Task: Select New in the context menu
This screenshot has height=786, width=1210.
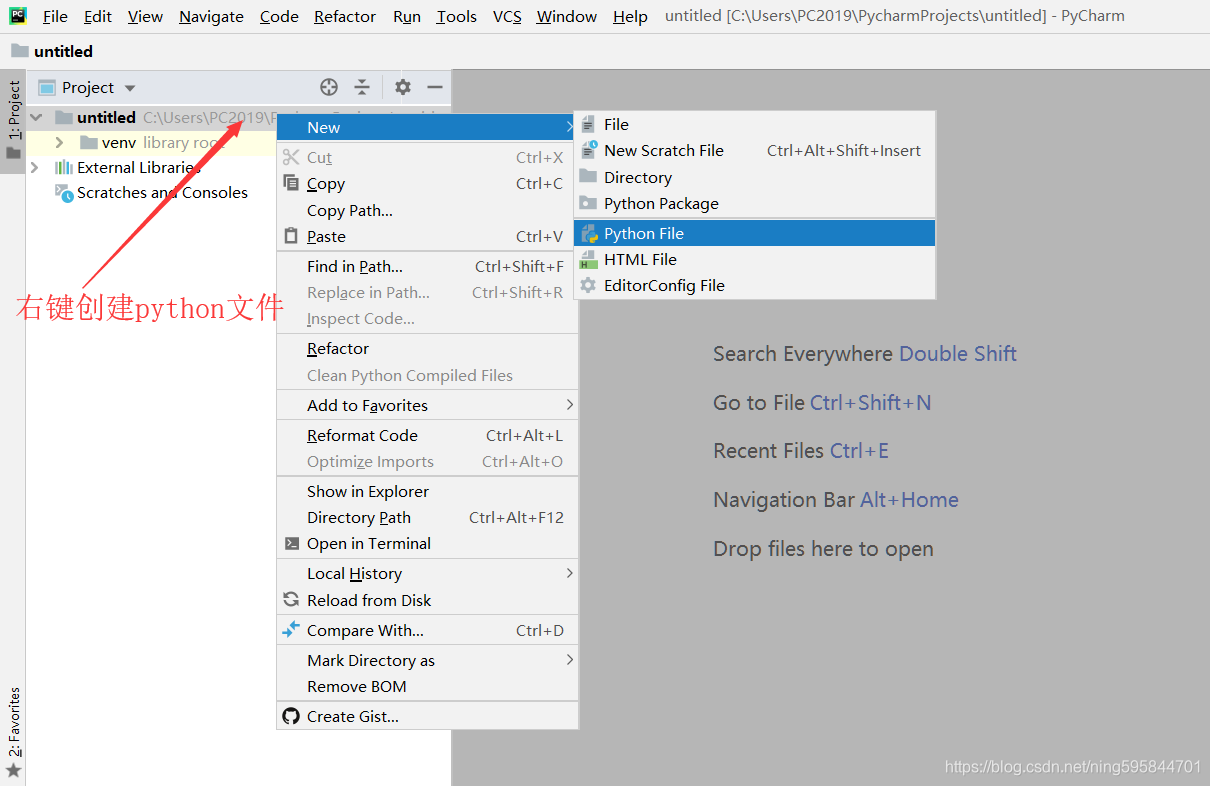Action: pyautogui.click(x=427, y=127)
